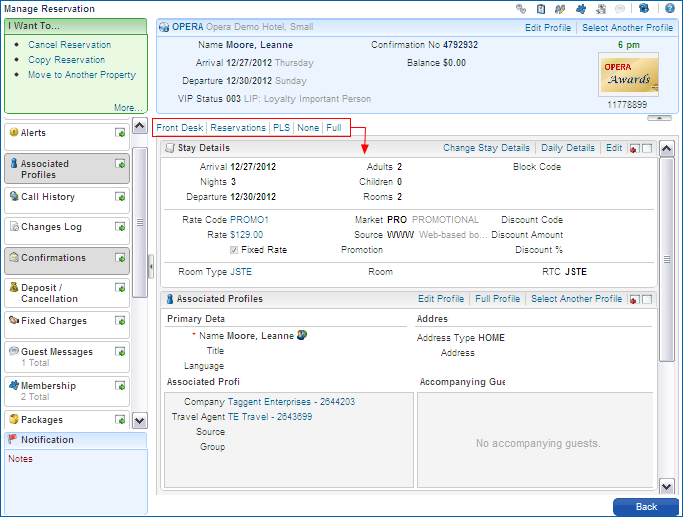Image resolution: width=683 pixels, height=517 pixels.
Task: Click the Cancel Reservation link
Action: point(70,45)
